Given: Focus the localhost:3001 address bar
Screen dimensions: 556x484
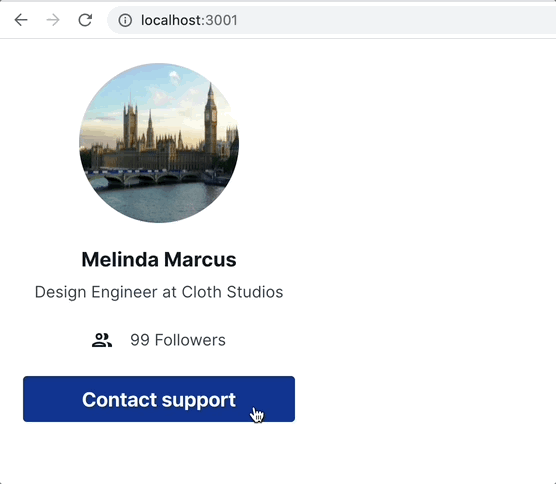Looking at the screenshot, I should (332, 20).
